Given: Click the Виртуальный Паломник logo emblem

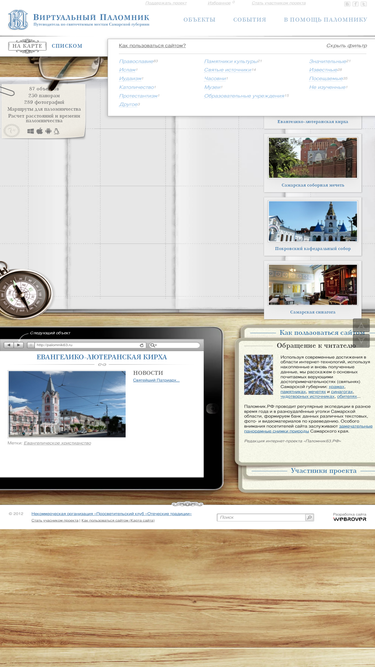Looking at the screenshot, I should 18,20.
